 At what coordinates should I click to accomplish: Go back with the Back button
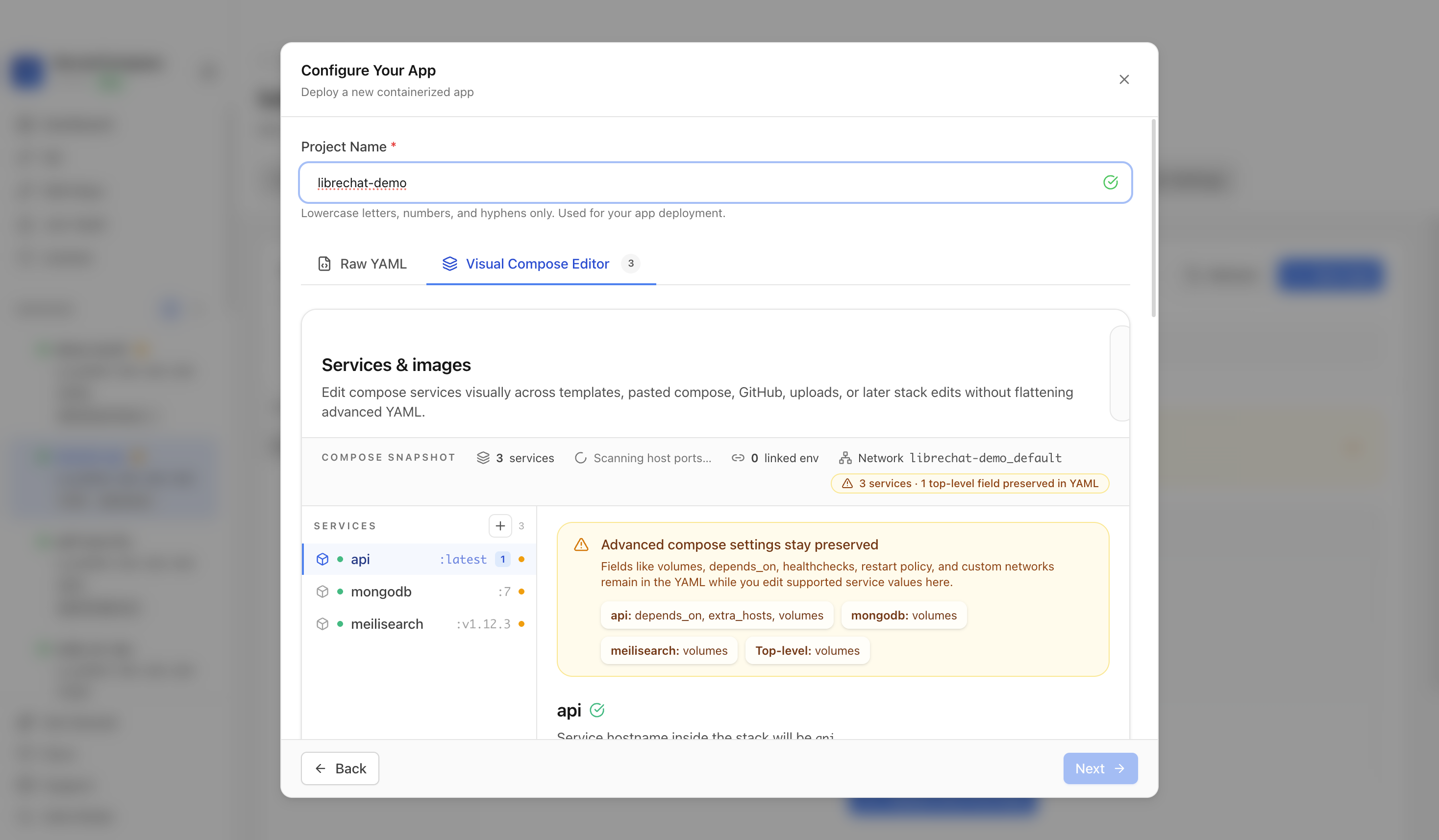340,768
